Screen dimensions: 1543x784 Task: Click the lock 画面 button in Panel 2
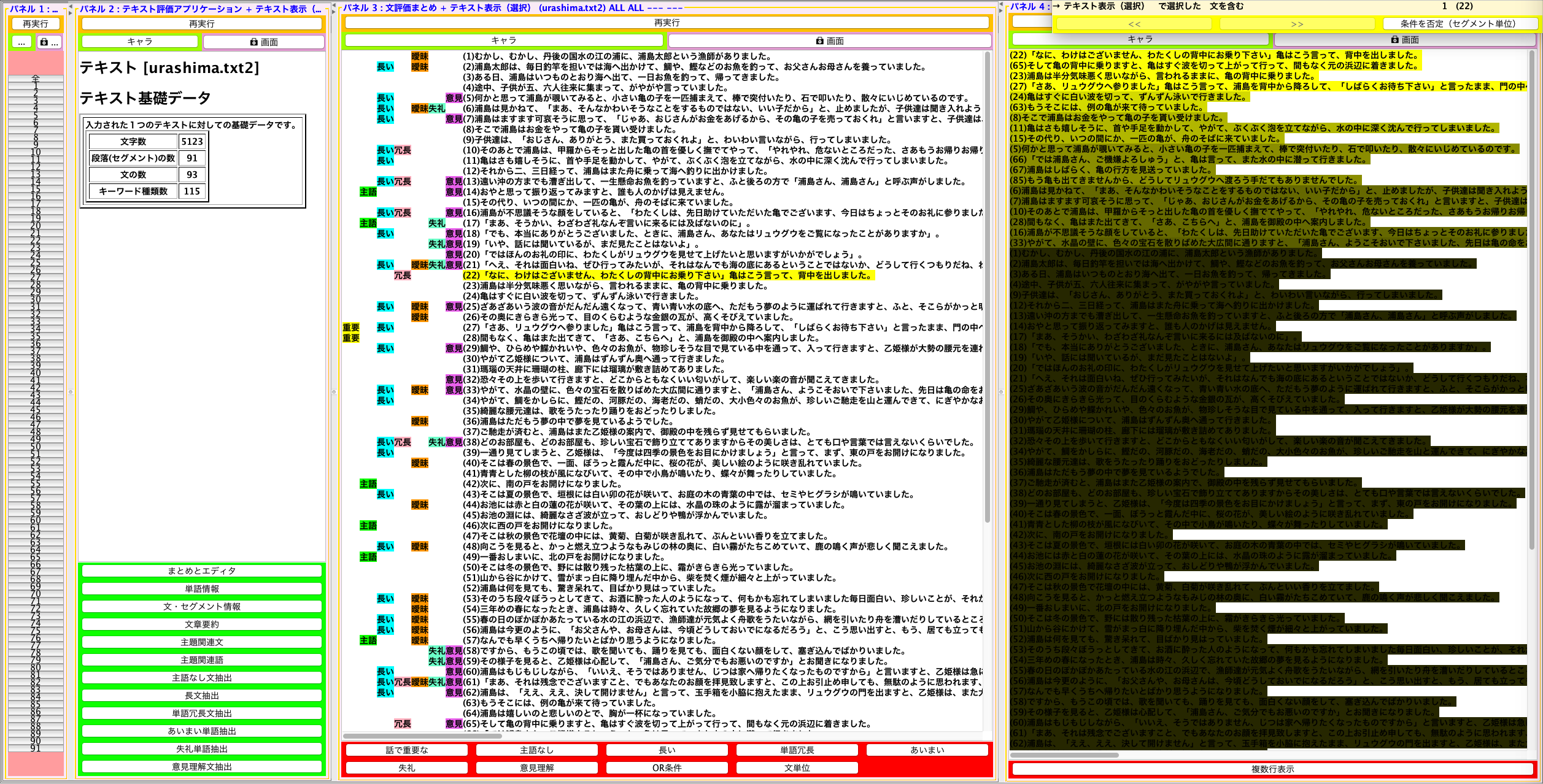(x=264, y=42)
